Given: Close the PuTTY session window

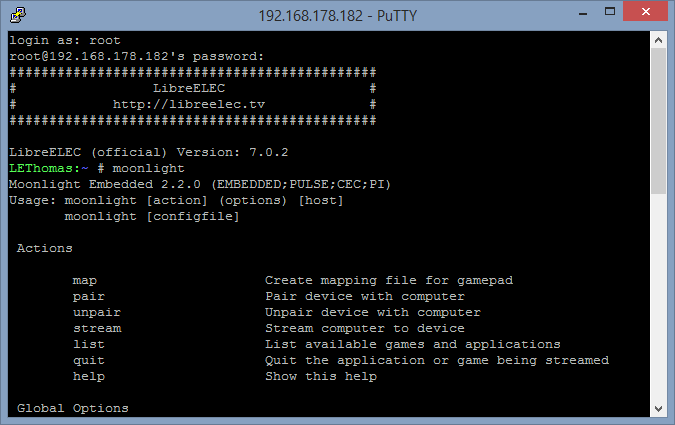Looking at the screenshot, I should pyautogui.click(x=645, y=12).
